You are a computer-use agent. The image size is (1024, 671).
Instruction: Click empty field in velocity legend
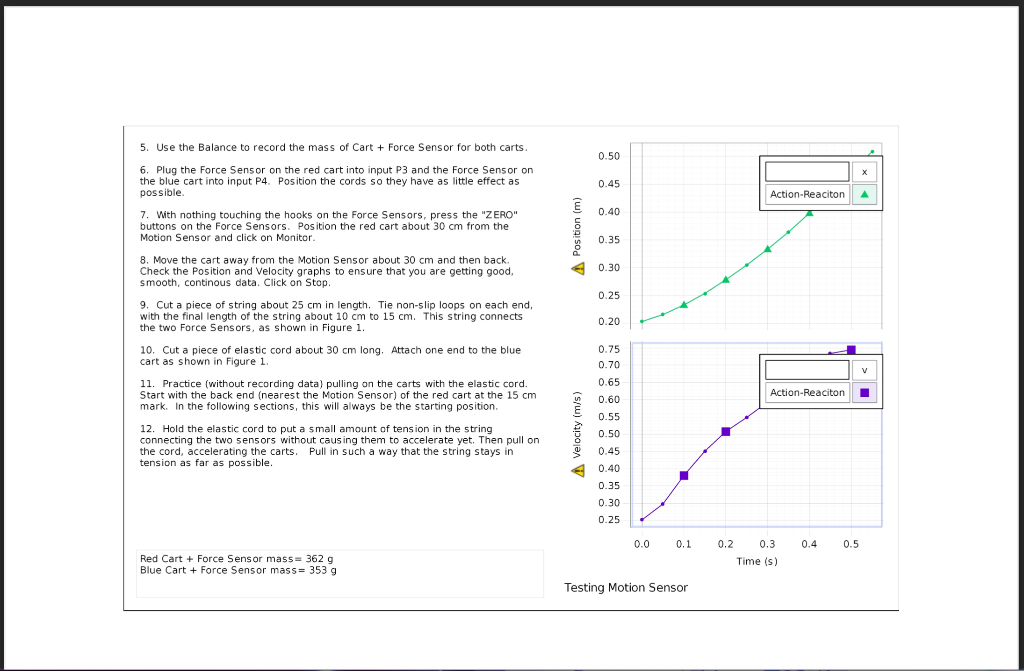(x=807, y=370)
